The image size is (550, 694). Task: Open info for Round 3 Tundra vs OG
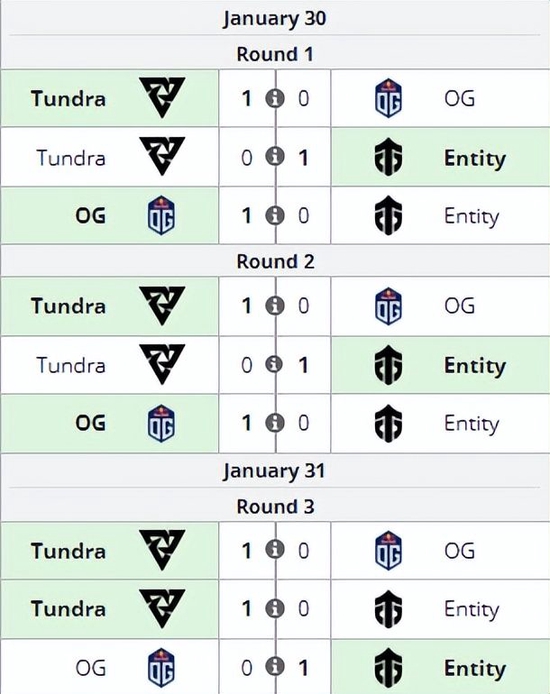click(x=275, y=550)
